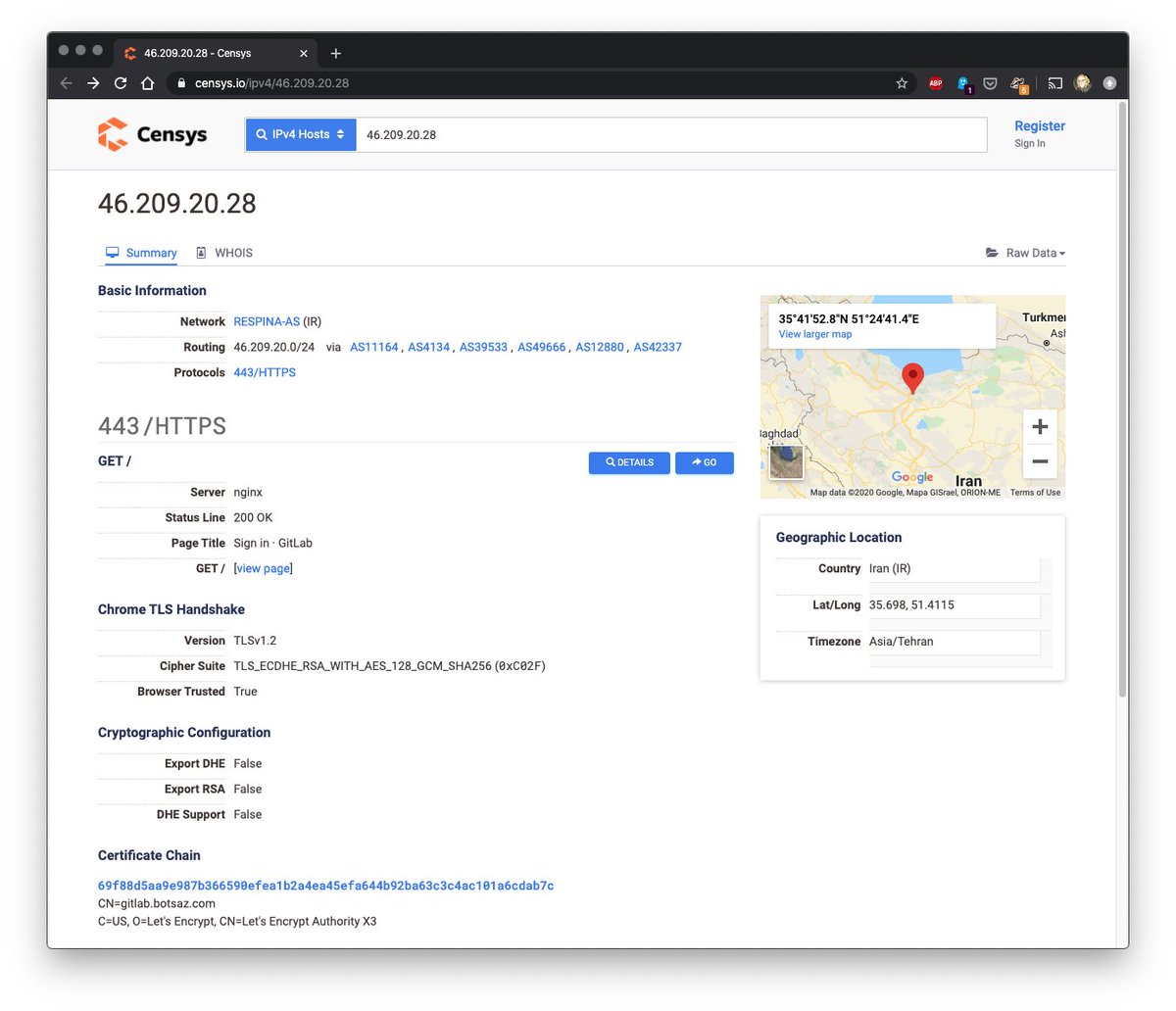Open the map Terms of Use link

click(1035, 493)
